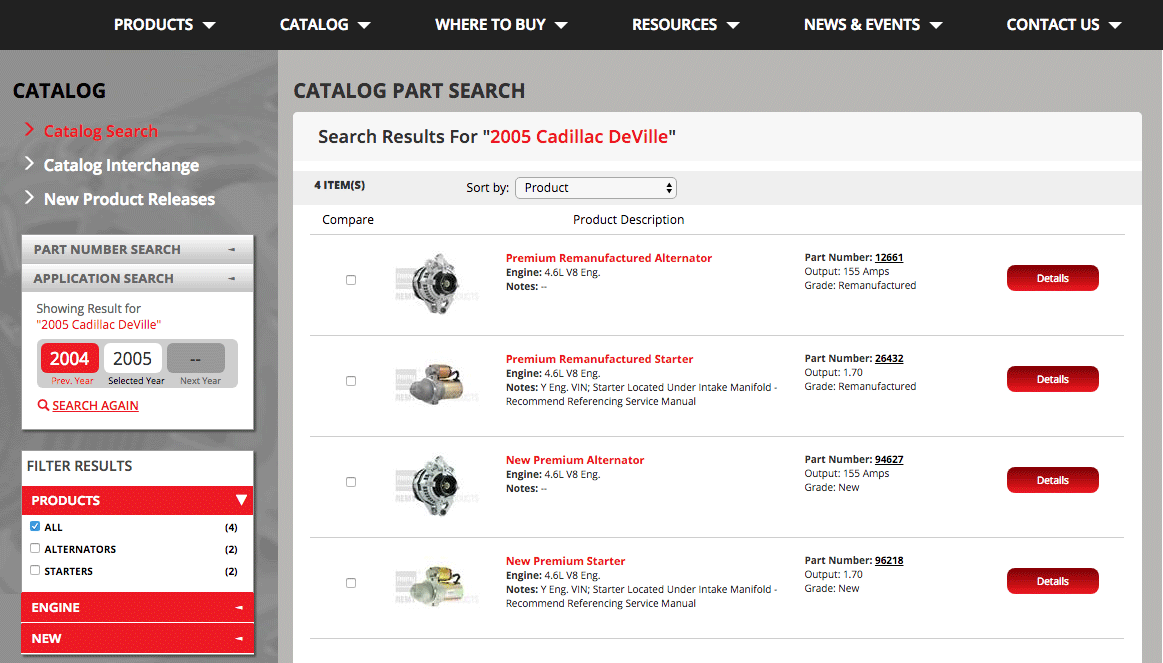Expand the New filter section
1163x663 pixels.
click(x=137, y=639)
